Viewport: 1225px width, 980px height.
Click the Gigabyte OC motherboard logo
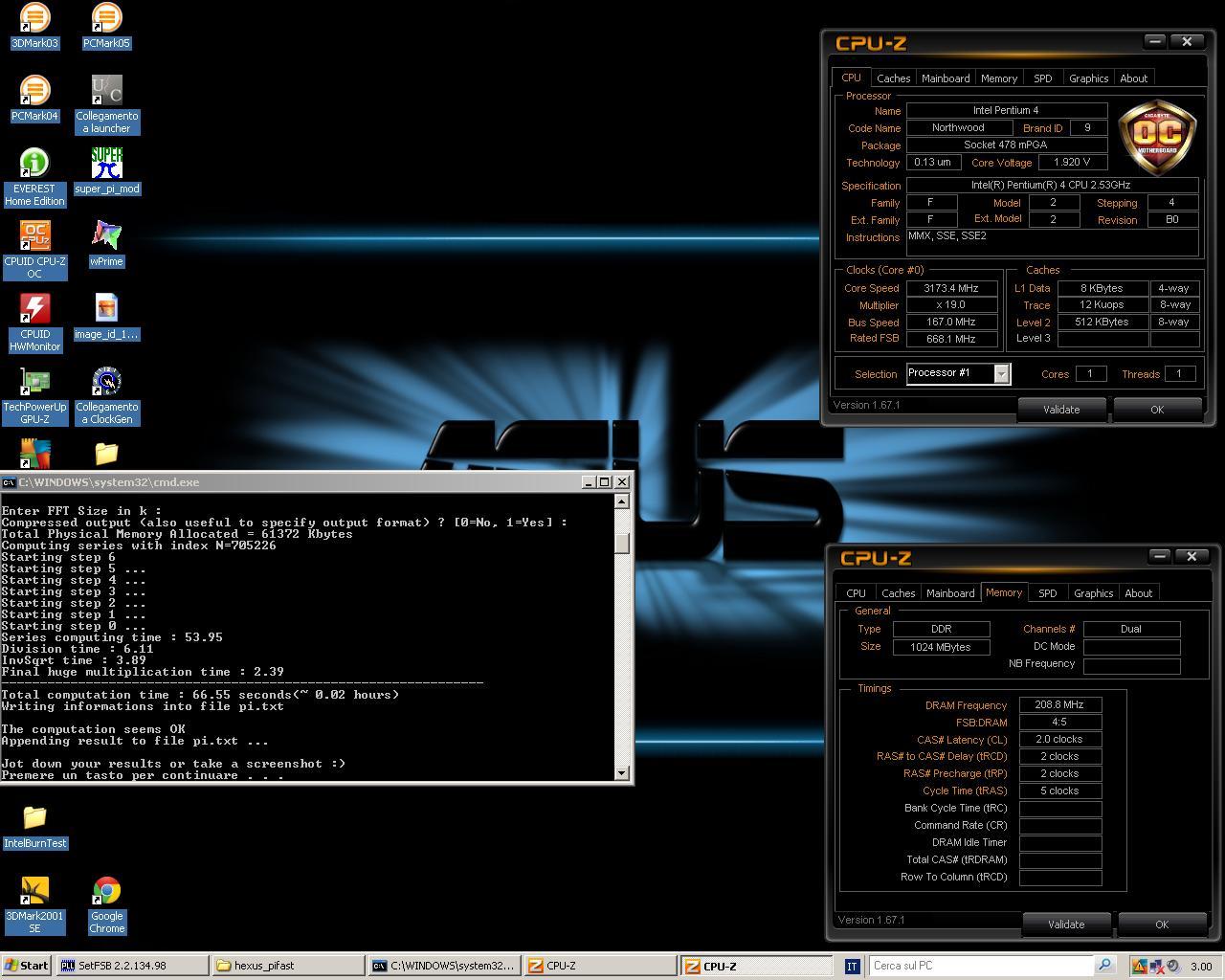point(1158,137)
